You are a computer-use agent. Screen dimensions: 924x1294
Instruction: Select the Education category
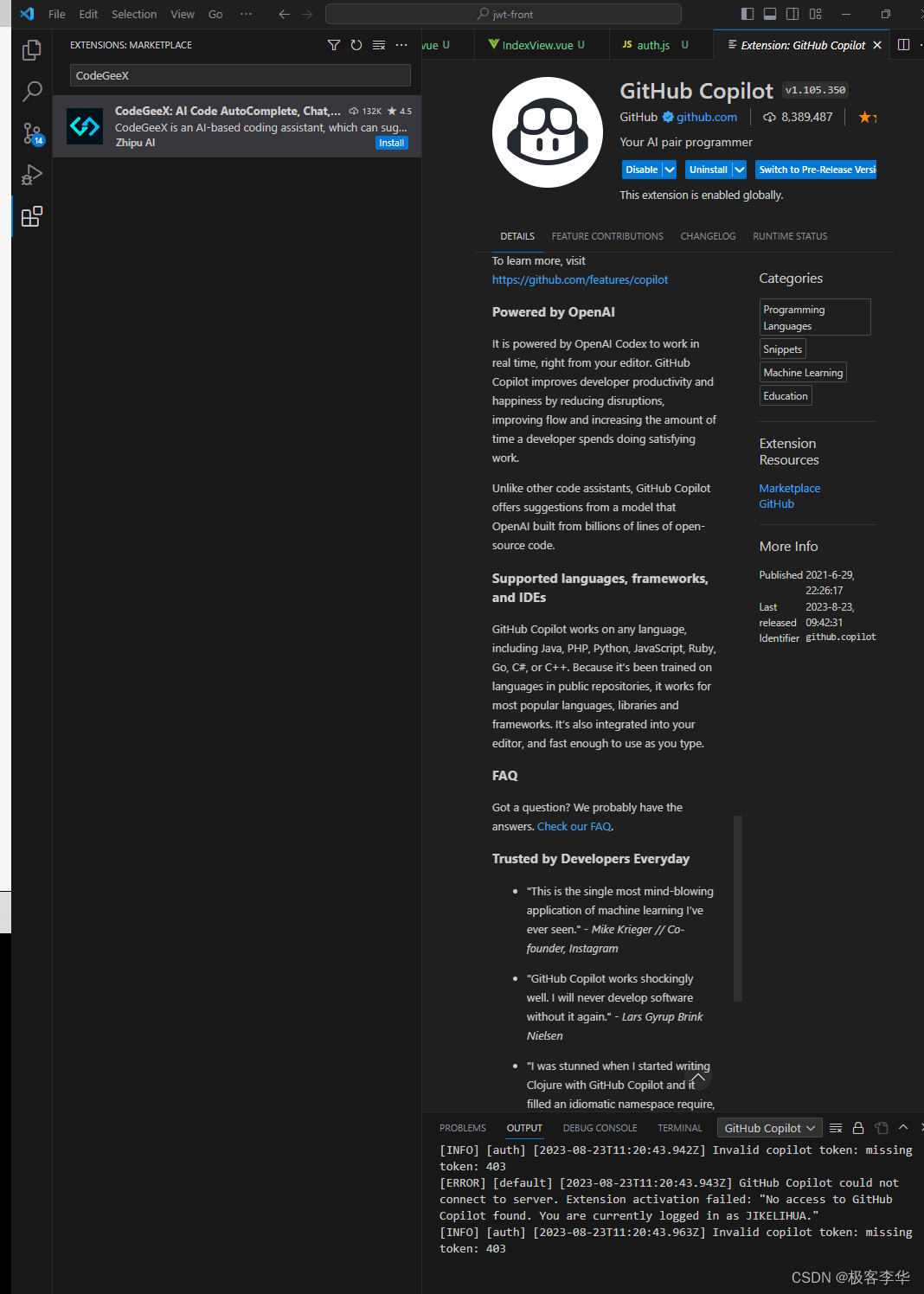point(786,396)
